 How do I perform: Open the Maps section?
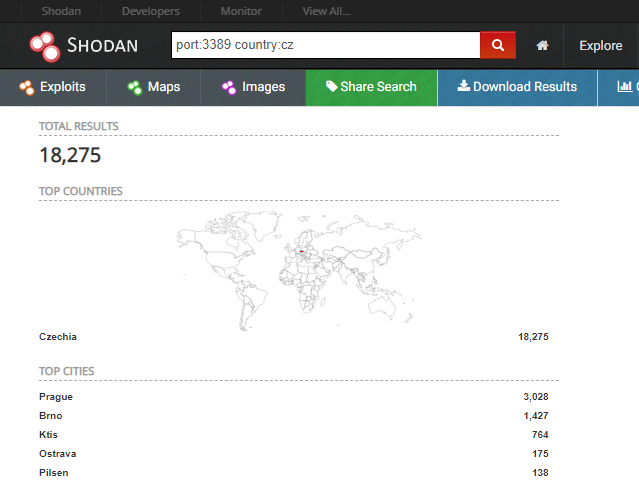[x=153, y=87]
